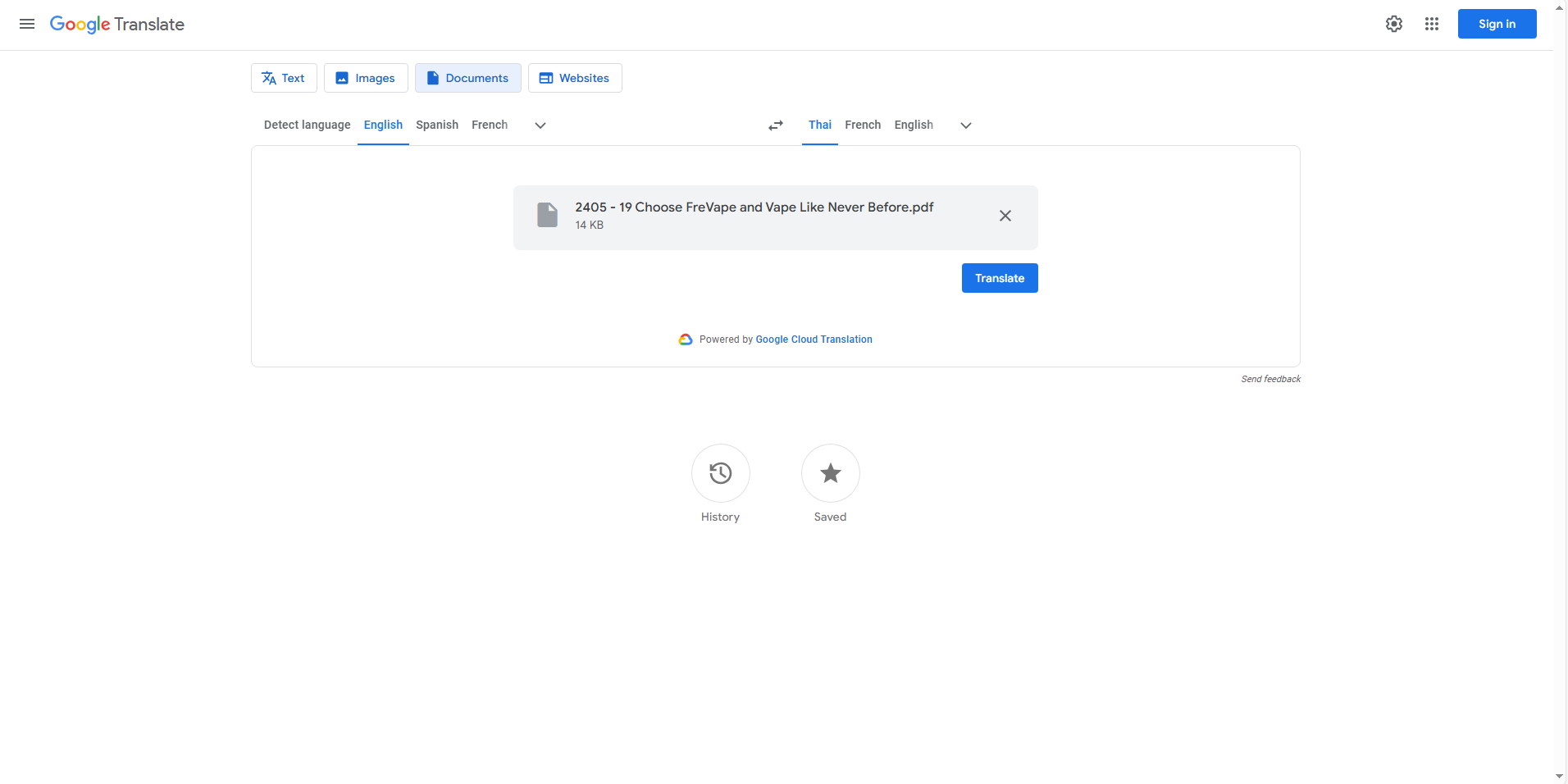The height and width of the screenshot is (784, 1568).
Task: Select Spanish as source language
Action: point(436,125)
